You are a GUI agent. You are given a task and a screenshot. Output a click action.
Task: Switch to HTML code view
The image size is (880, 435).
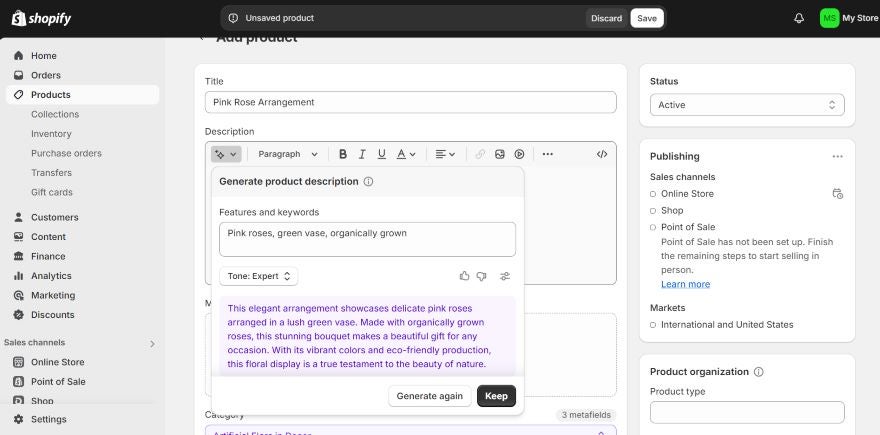[x=602, y=154]
